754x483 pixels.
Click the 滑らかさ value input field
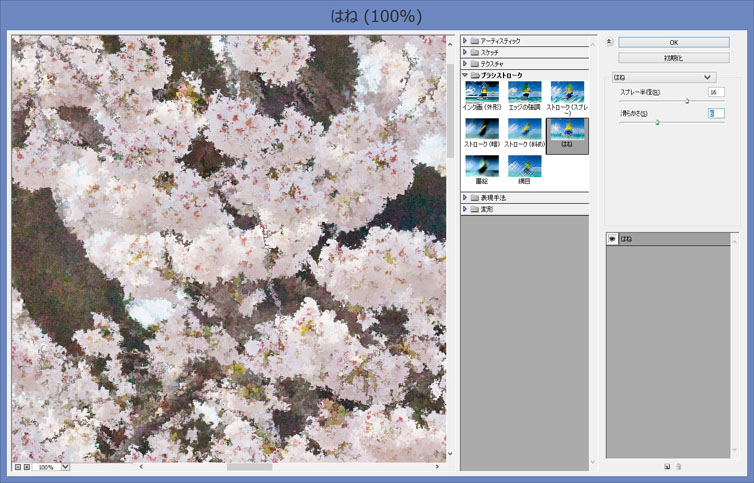716,113
